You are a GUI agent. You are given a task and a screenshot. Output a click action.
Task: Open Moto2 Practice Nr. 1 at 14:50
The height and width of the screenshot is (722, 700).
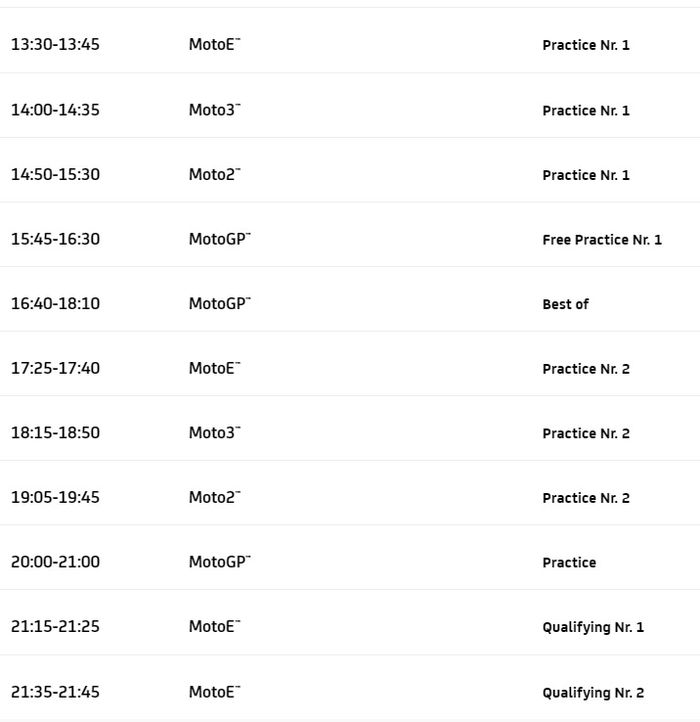pyautogui.click(x=586, y=176)
